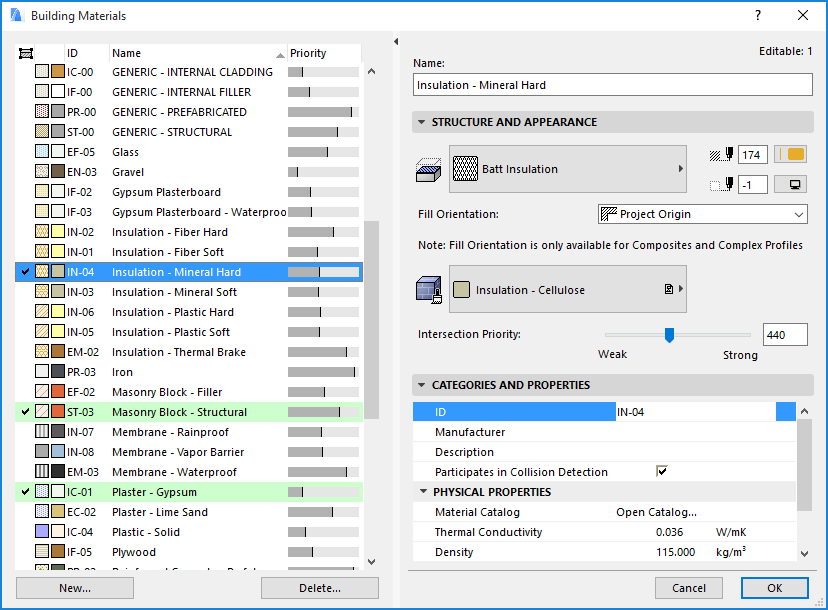This screenshot has height=610, width=828.
Task: Click the cut fill background pen icon
Action: pyautogui.click(x=721, y=184)
